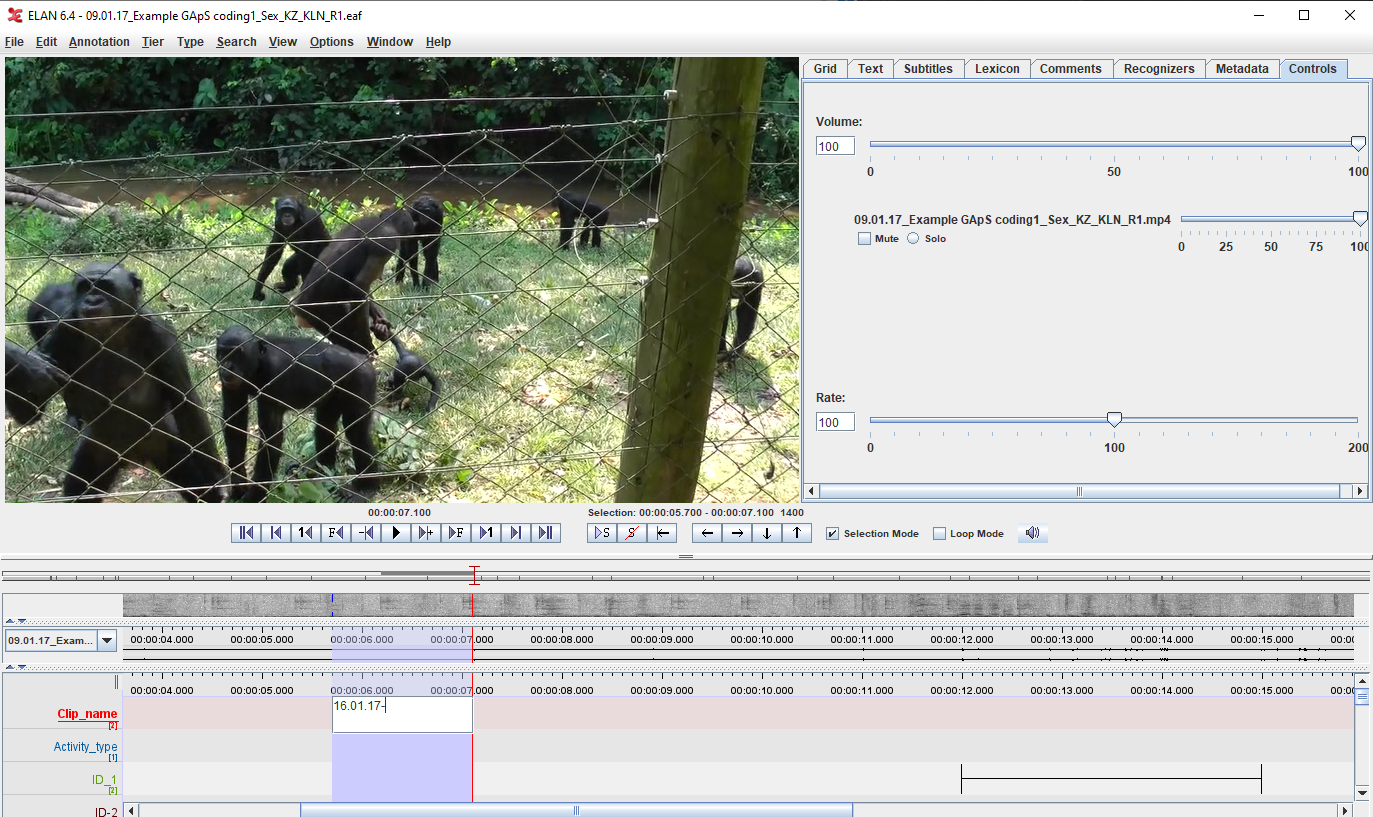This screenshot has width=1373, height=817.
Task: Go to previous scroll view
Action: tap(275, 533)
